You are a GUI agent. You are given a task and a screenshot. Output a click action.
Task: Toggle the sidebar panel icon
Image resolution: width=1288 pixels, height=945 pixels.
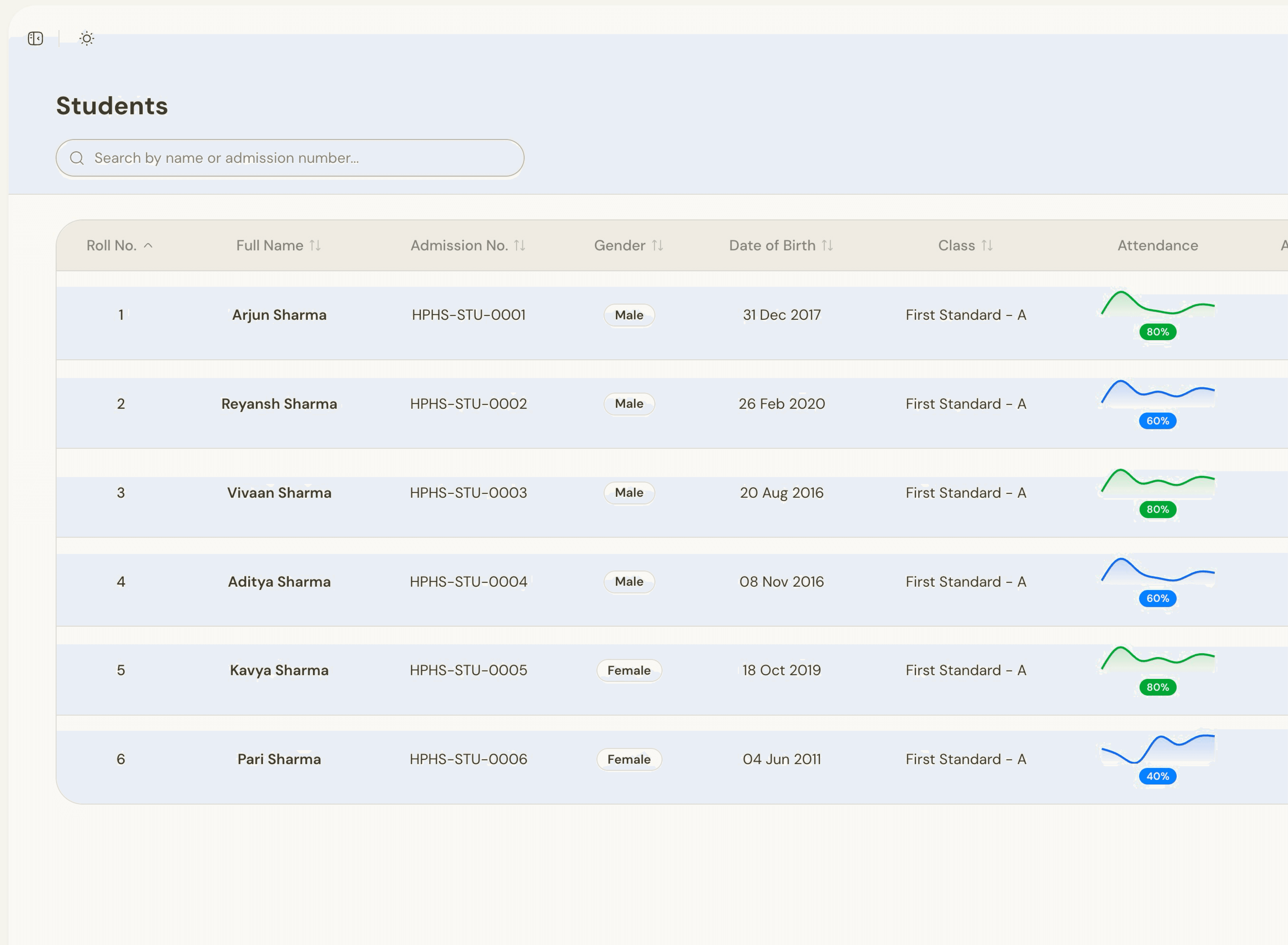coord(35,38)
